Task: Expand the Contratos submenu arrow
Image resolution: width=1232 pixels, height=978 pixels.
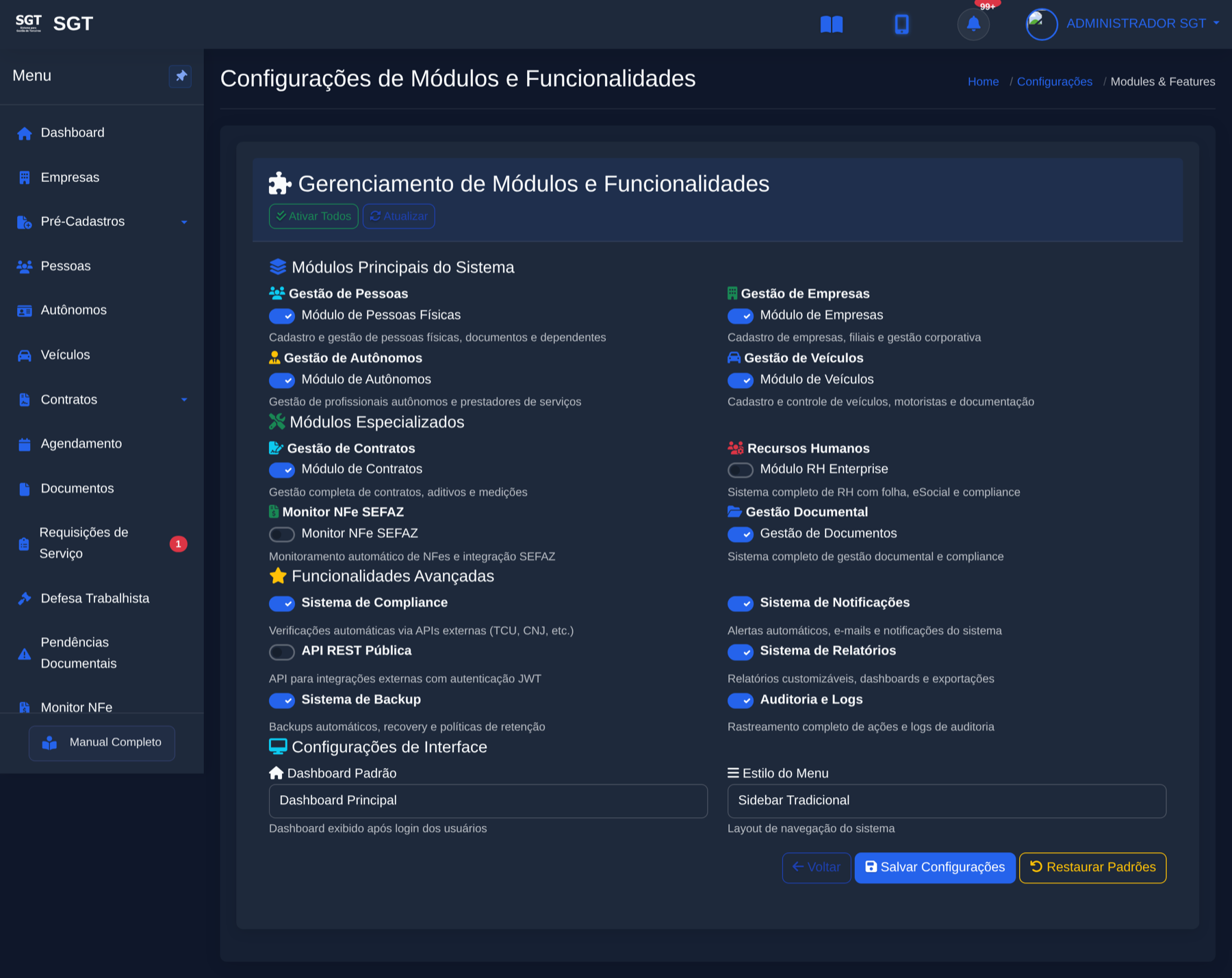Action: click(184, 400)
